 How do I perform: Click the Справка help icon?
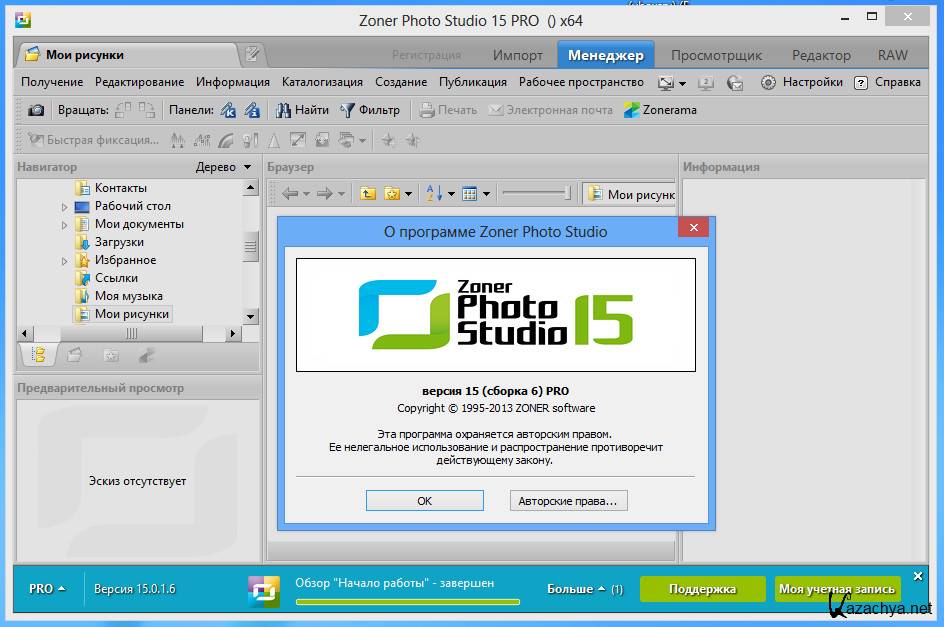(x=860, y=82)
